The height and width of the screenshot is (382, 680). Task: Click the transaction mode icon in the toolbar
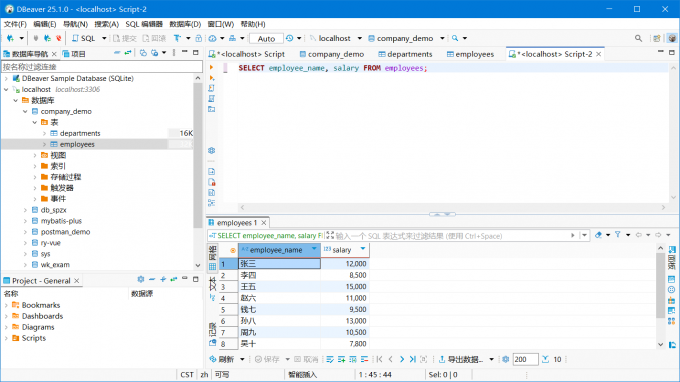177,38
